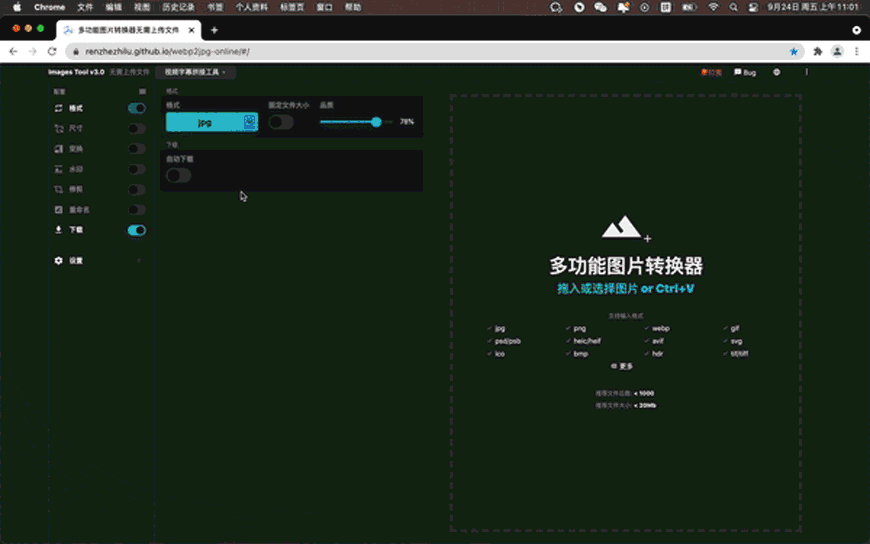The image size is (870, 544).
Task: Click the image drop zone heading 多功能图片转换器
Action: tap(626, 266)
